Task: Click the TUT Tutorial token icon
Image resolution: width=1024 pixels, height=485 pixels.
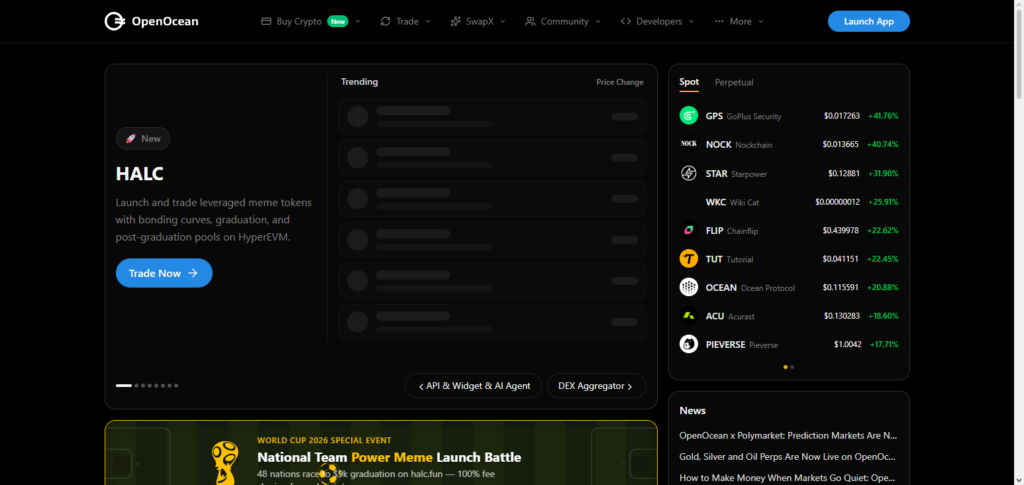Action: 688,258
